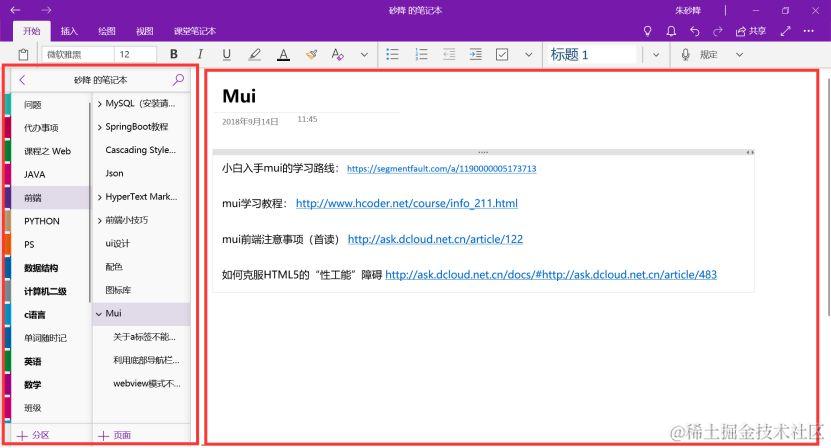Screen dimensions: 831x448
Task: Open the ask.dcloud.net.cn/article/122 link
Action: click(435, 239)
